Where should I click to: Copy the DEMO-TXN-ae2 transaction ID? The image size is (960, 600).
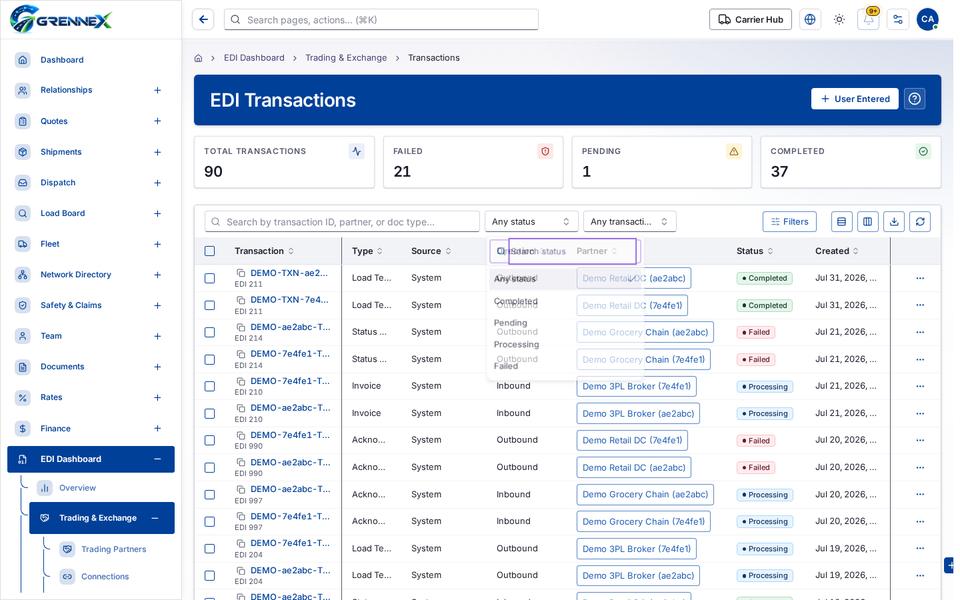[241, 273]
